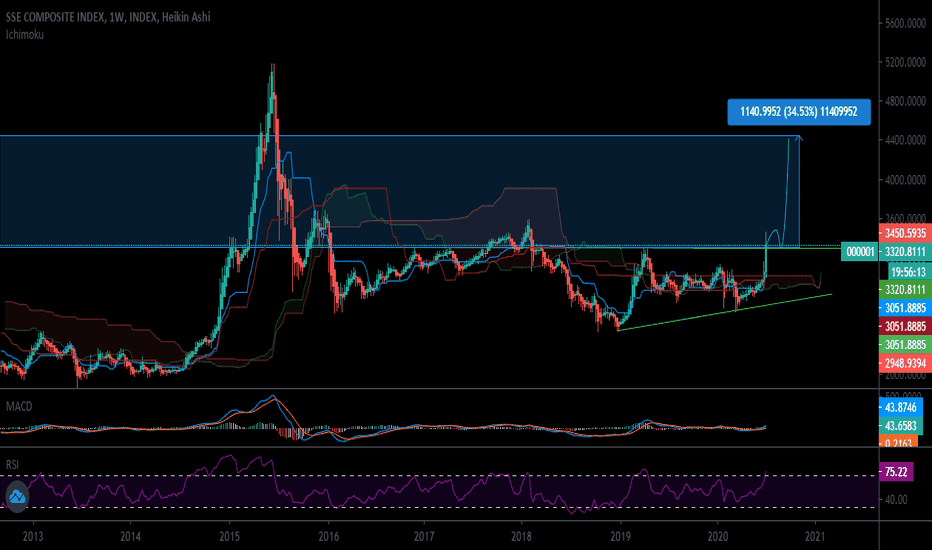The width and height of the screenshot is (932, 550).
Task: Click the orange 0.2163 histogram label
Action: (x=898, y=442)
